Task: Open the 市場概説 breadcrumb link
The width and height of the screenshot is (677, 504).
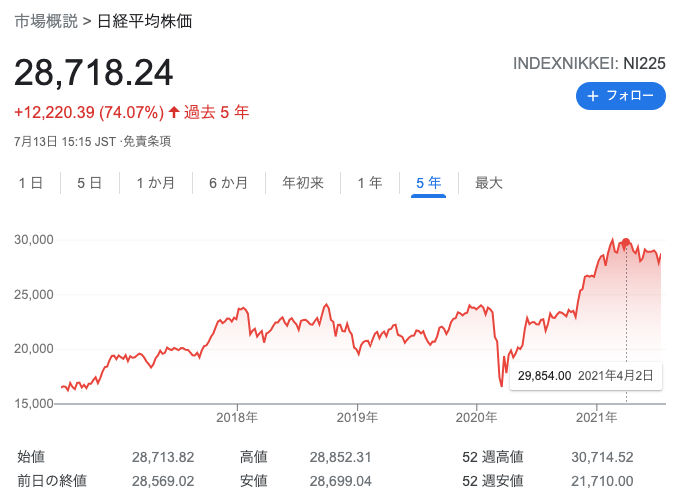Action: pyautogui.click(x=46, y=21)
